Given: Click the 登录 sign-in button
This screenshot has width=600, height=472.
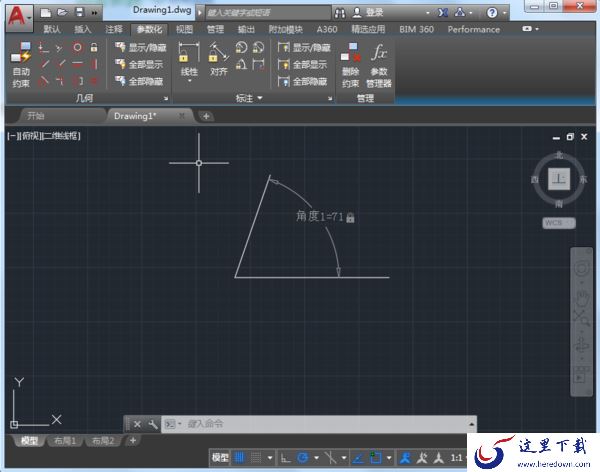Looking at the screenshot, I should pyautogui.click(x=368, y=13).
